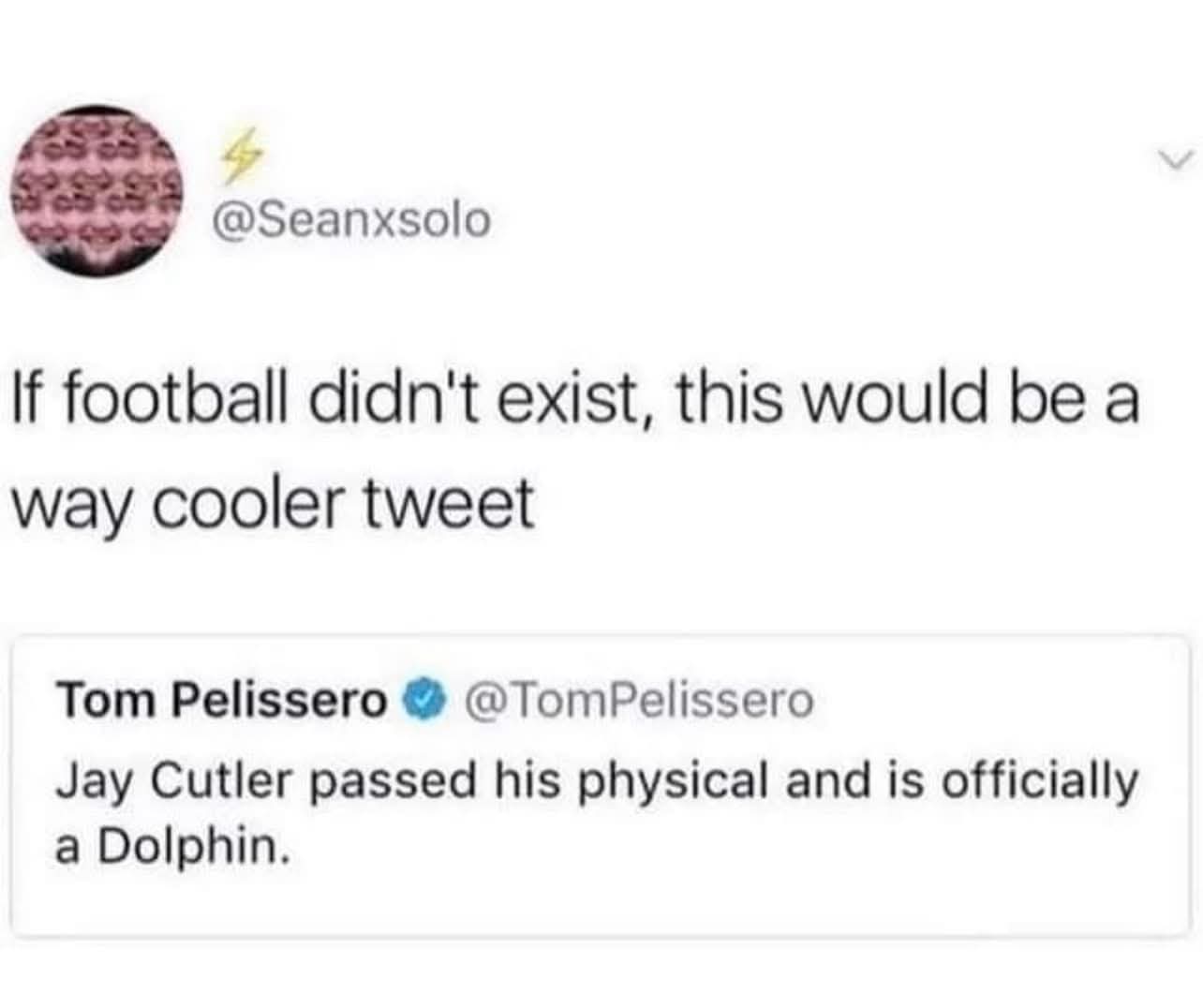Click the verified checkmark next to Tom Pelissero

(422, 697)
